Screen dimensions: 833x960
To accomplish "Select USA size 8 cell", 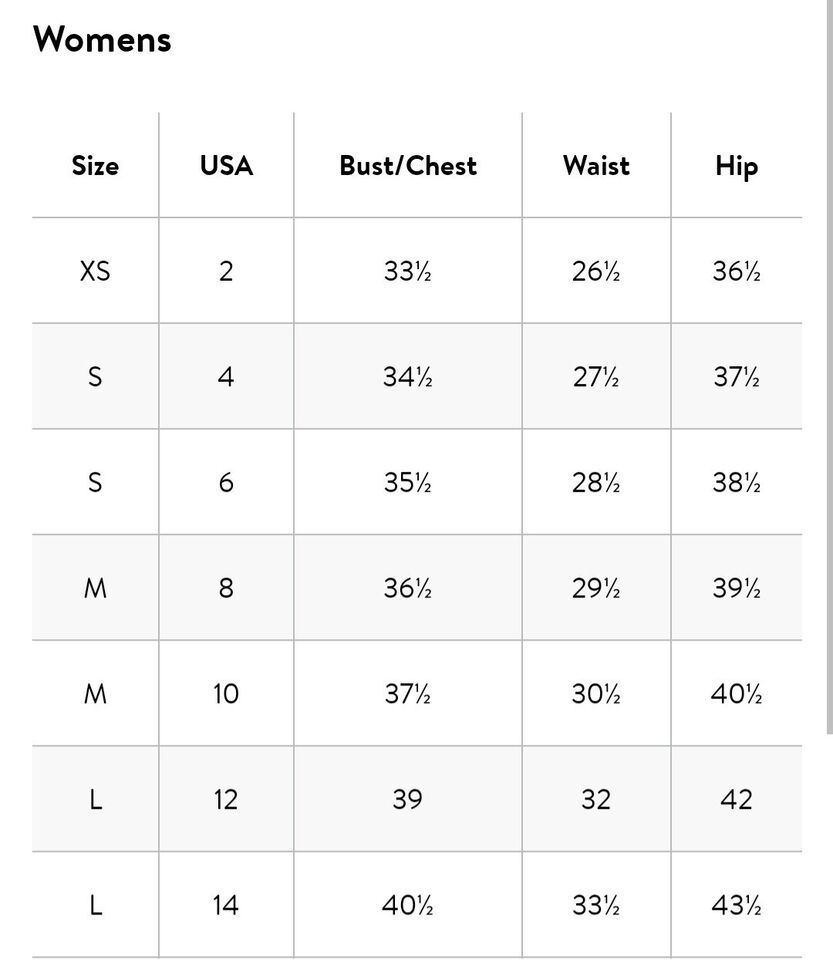I will point(226,588).
